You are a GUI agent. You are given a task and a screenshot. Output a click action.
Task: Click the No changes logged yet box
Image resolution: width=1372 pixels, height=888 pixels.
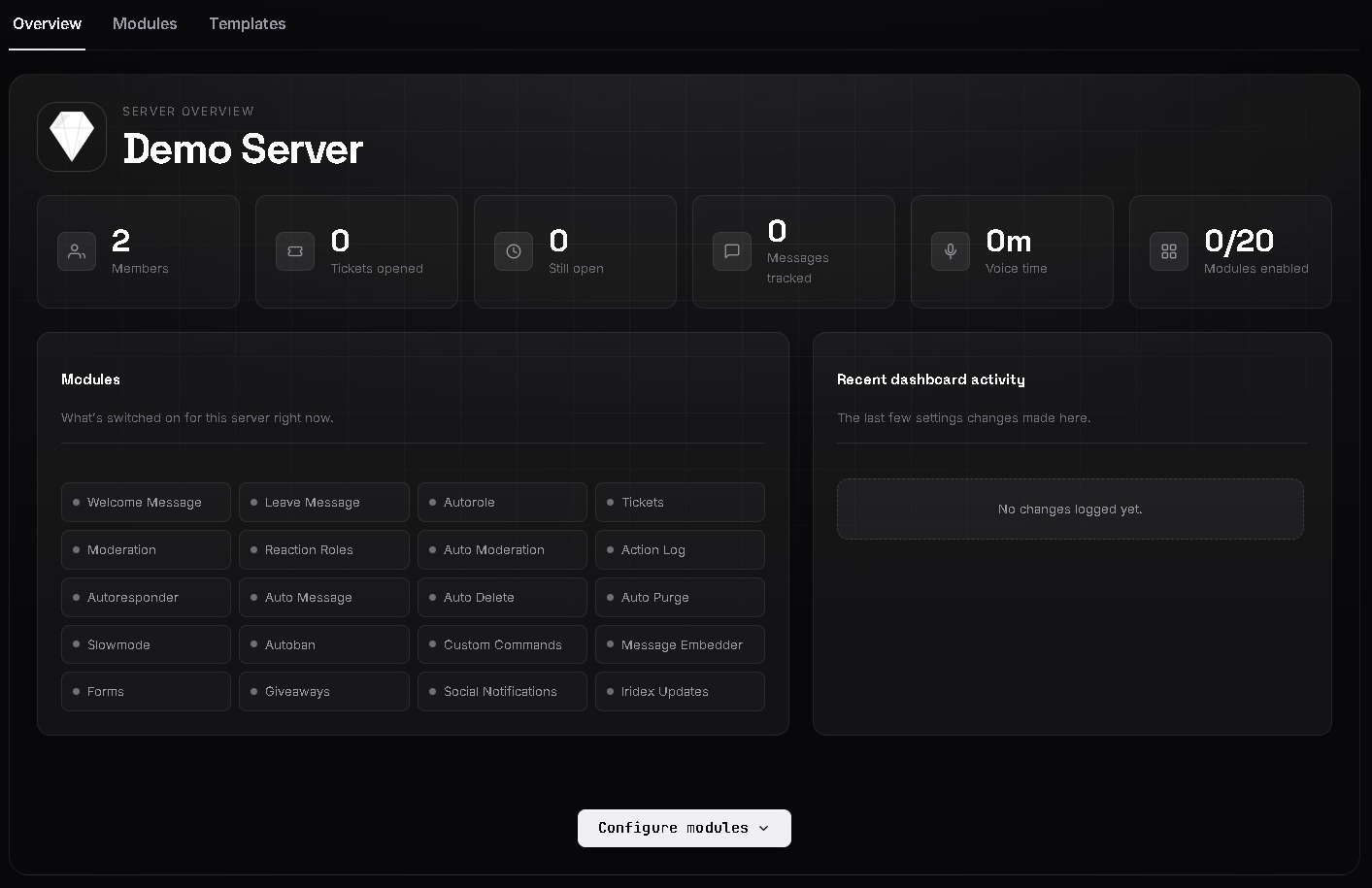click(1070, 509)
